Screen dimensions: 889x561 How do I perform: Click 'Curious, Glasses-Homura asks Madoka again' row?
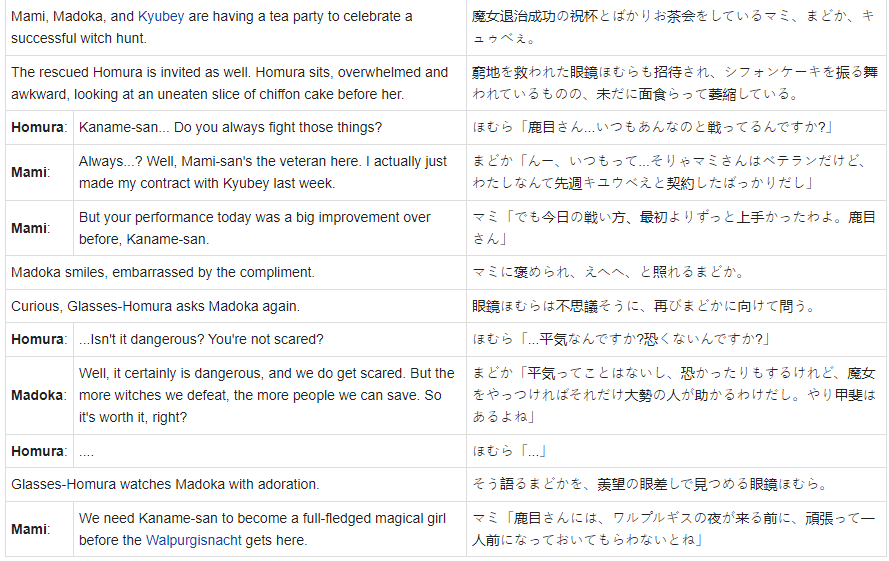tap(155, 306)
